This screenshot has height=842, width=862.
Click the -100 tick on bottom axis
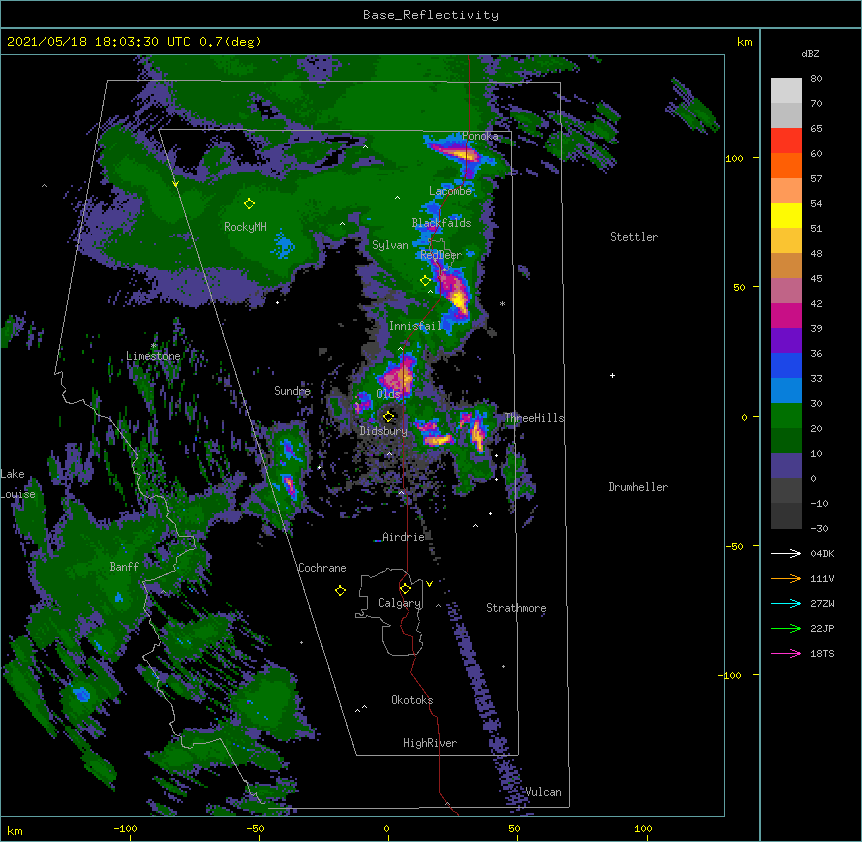click(125, 828)
